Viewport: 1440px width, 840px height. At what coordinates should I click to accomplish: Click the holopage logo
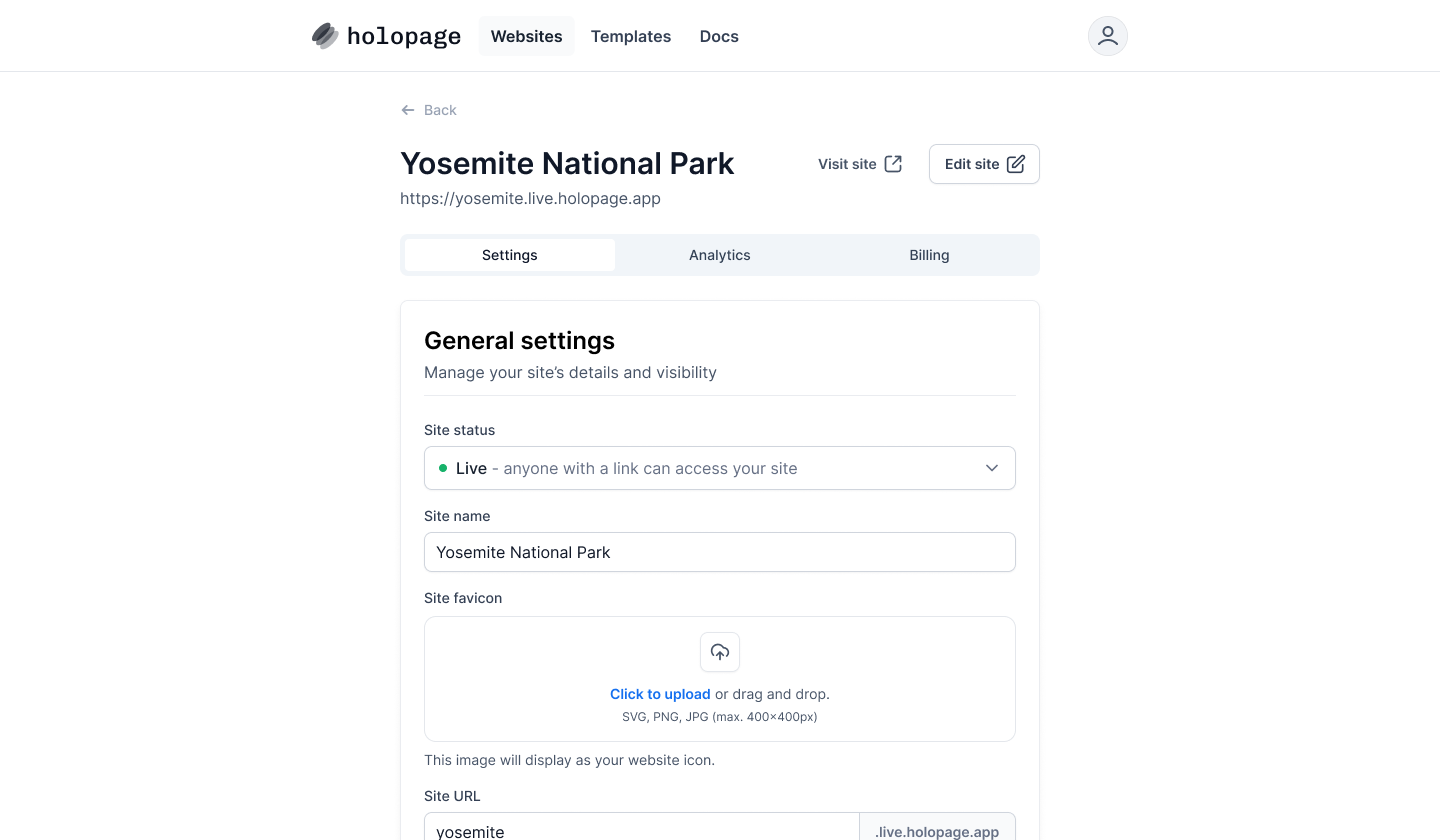click(386, 35)
